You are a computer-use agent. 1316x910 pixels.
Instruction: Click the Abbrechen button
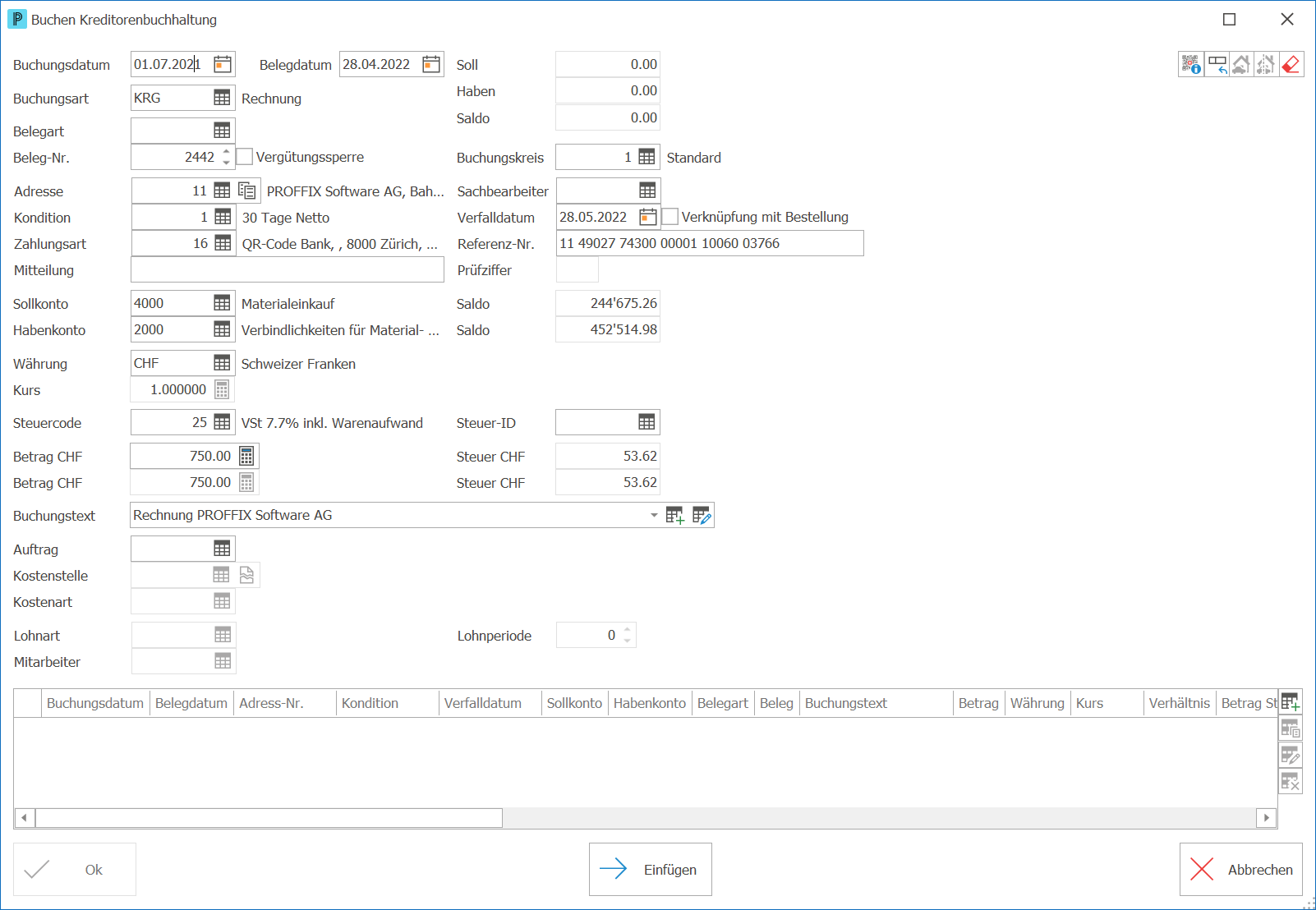coord(1241,869)
